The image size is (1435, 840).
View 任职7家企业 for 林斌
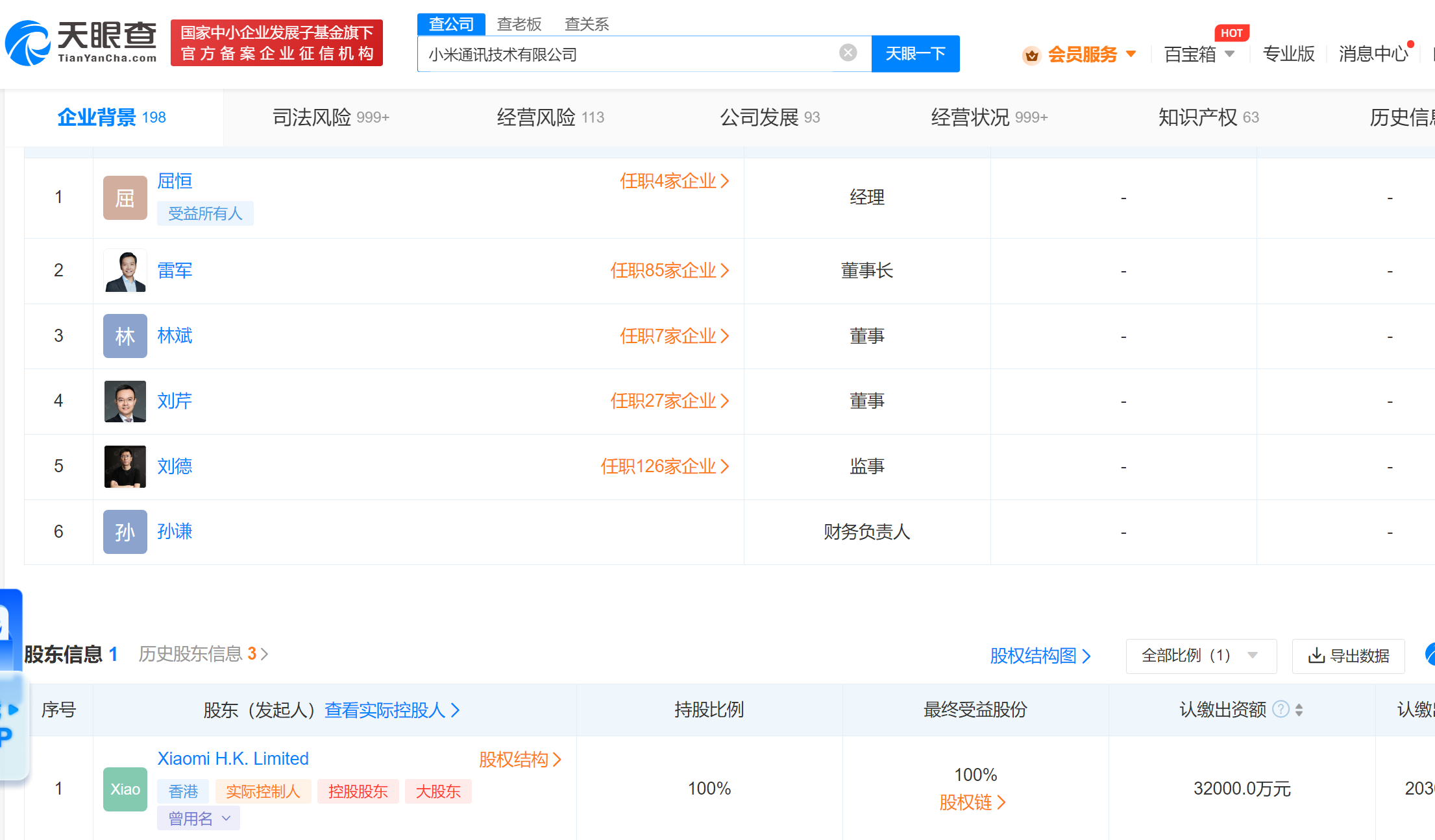pyautogui.click(x=674, y=336)
